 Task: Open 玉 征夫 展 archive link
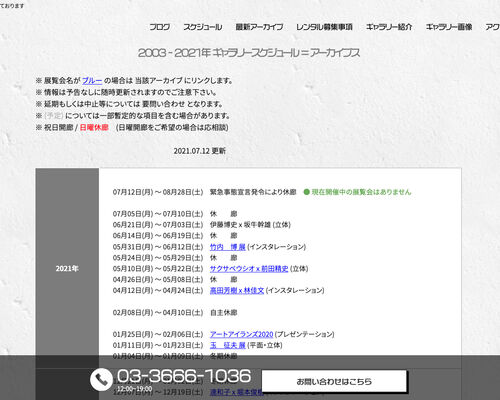(228, 345)
